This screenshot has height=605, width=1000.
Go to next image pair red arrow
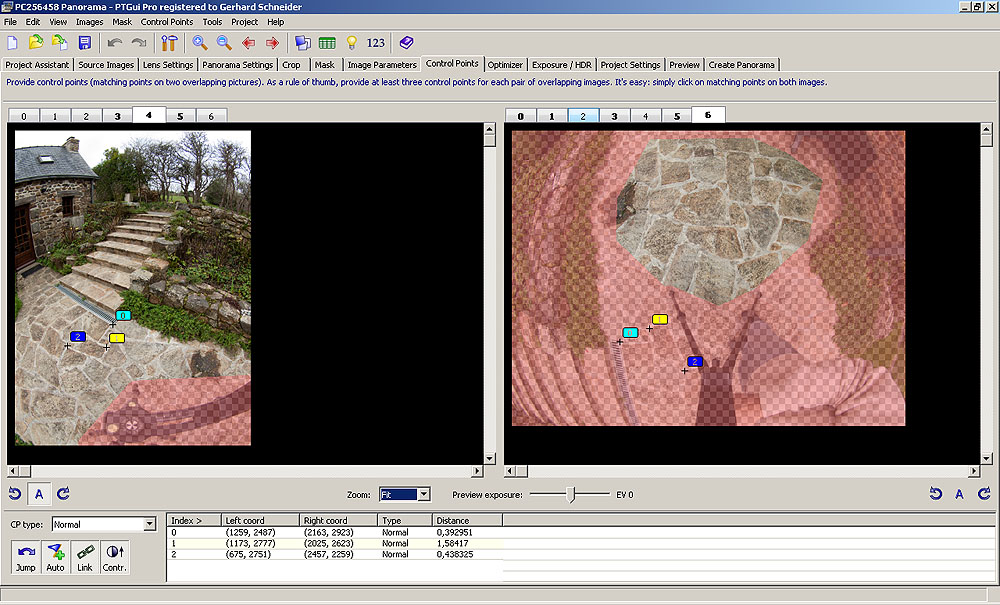point(271,43)
